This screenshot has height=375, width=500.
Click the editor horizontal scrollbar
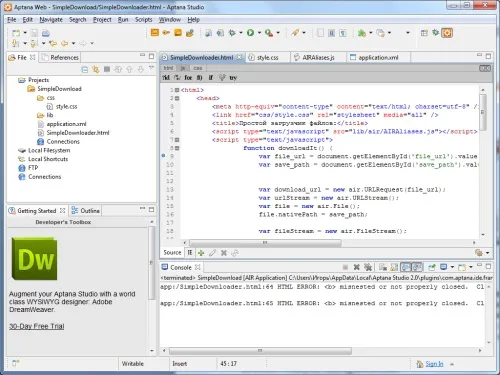pyautogui.click(x=265, y=243)
